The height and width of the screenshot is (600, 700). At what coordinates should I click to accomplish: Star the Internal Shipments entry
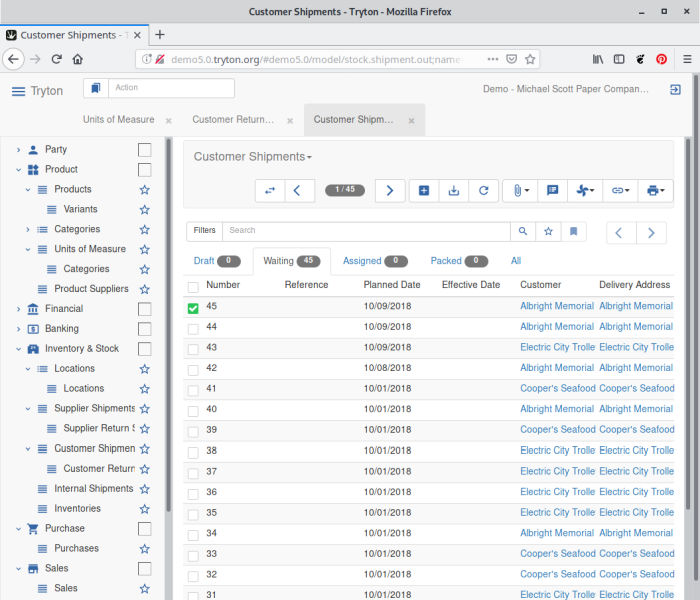pos(144,489)
